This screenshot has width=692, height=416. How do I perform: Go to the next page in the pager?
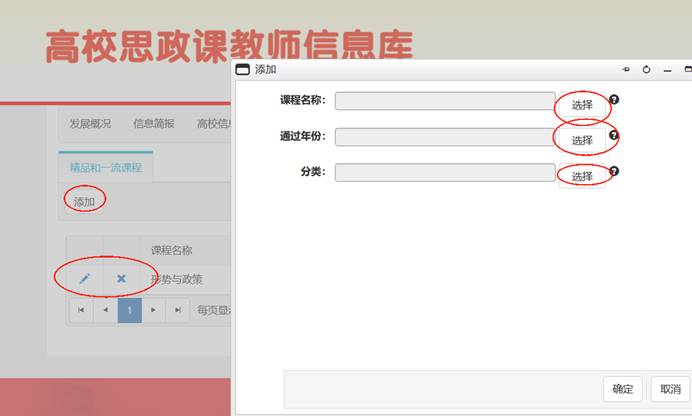coord(153,311)
